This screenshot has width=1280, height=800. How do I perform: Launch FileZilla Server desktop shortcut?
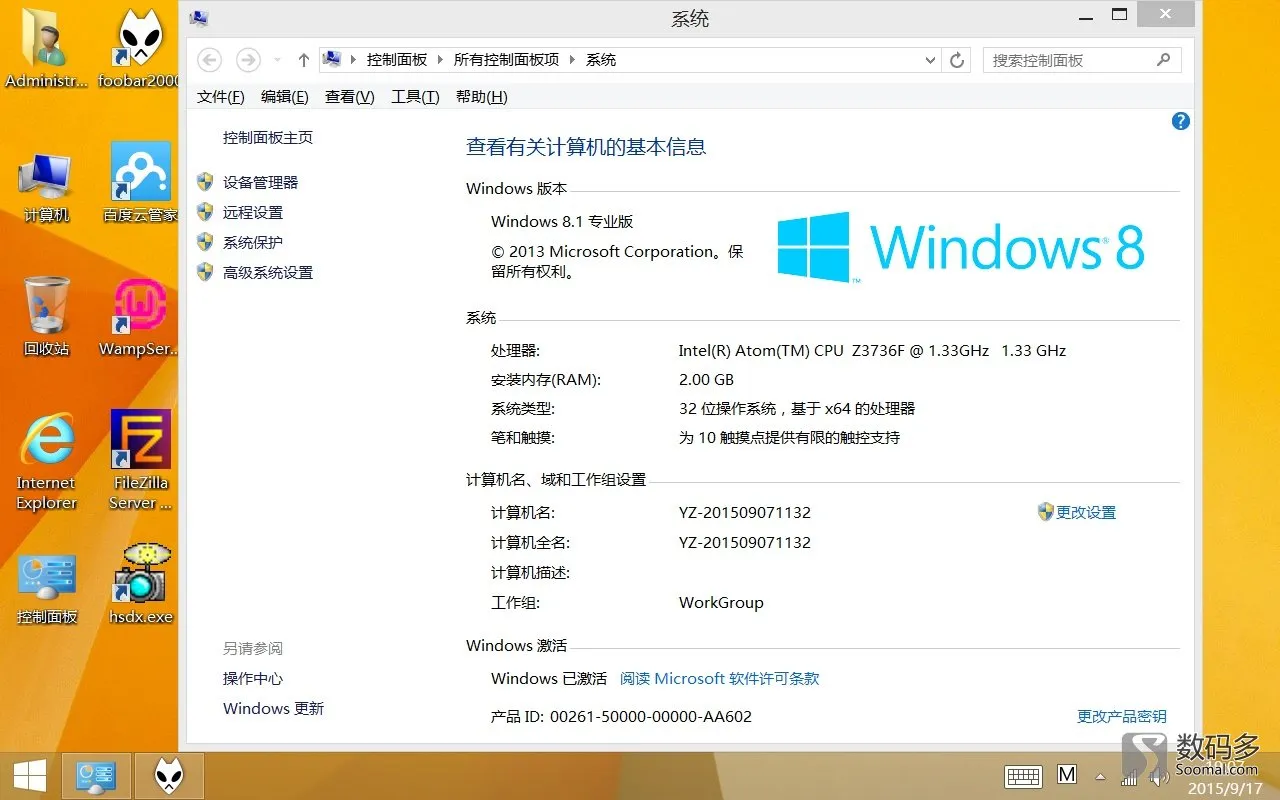(140, 461)
